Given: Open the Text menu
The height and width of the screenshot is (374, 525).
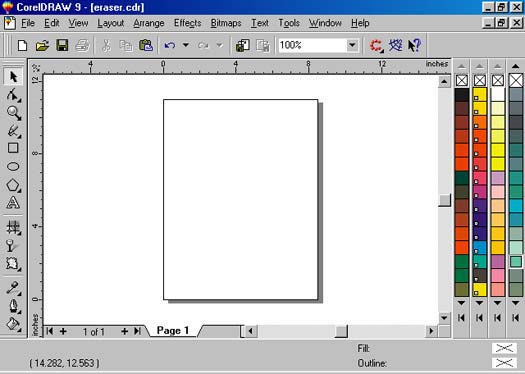Looking at the screenshot, I should (x=260, y=23).
